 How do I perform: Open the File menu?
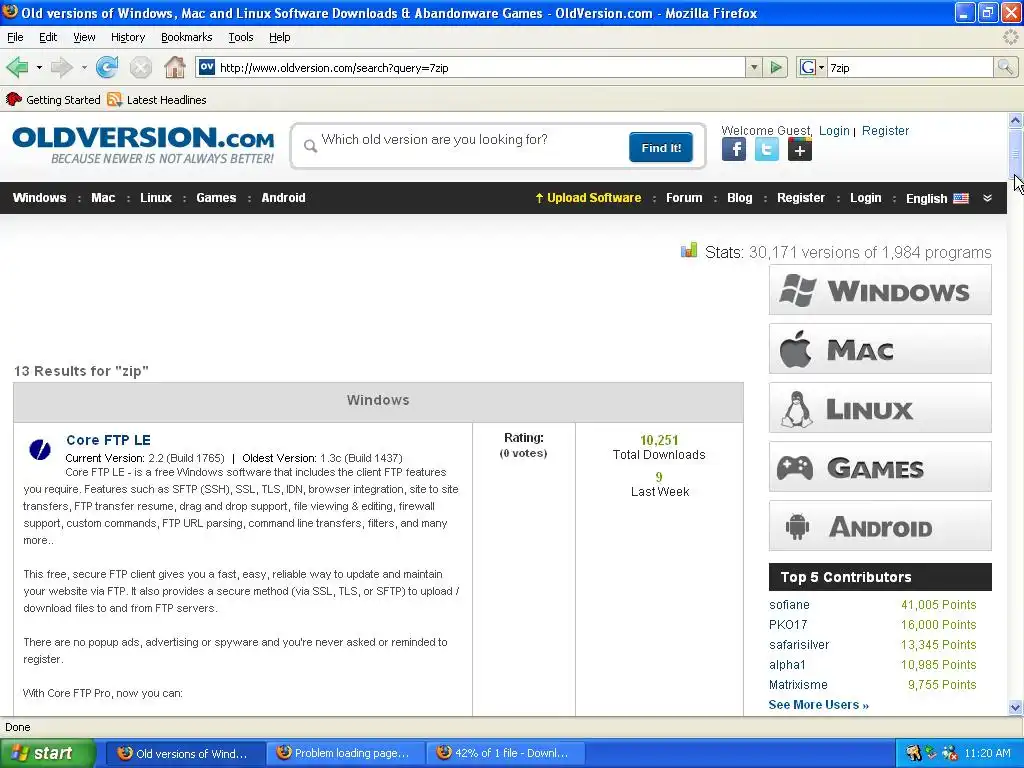click(x=15, y=37)
